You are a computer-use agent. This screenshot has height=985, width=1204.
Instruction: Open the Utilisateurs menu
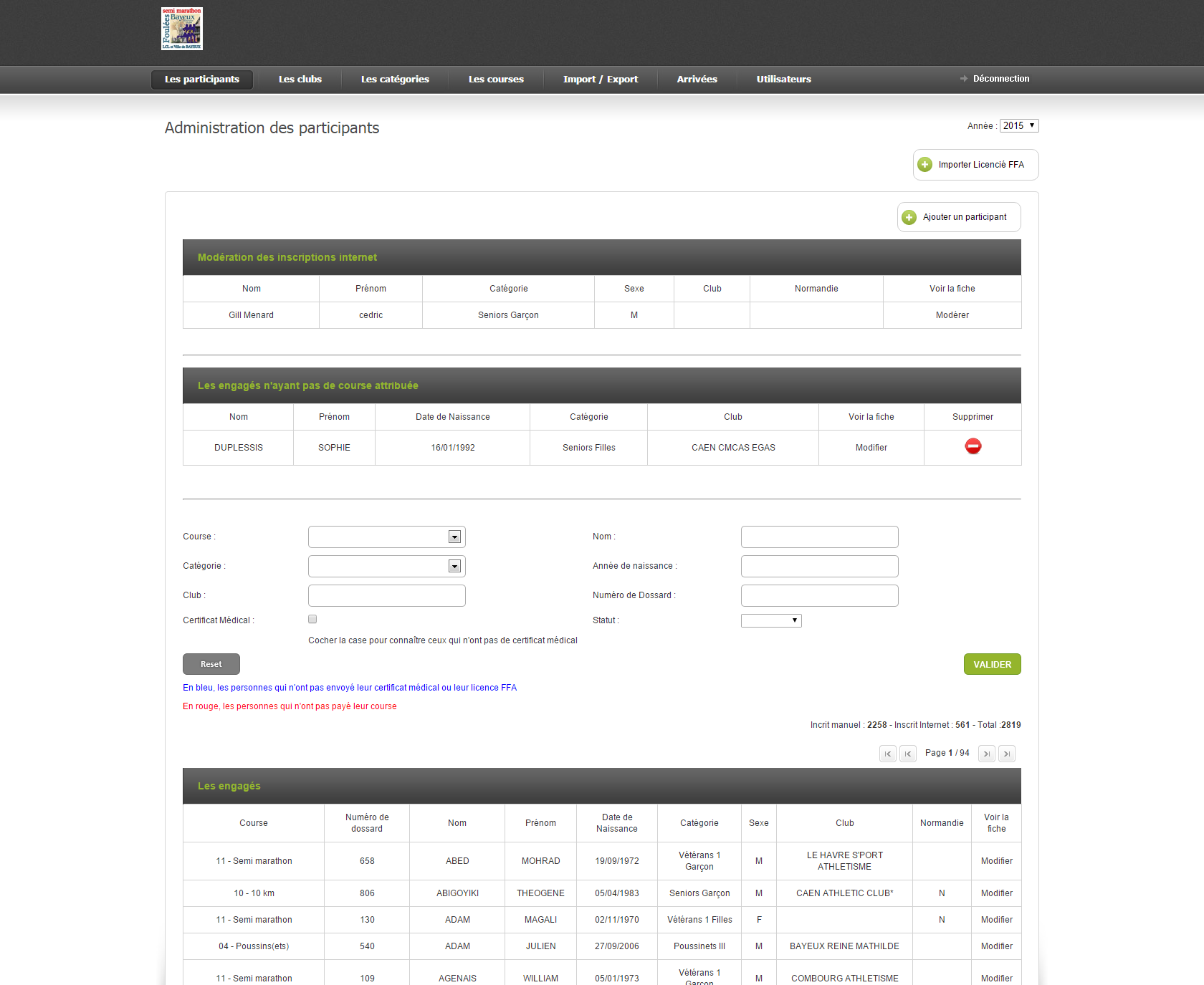784,80
